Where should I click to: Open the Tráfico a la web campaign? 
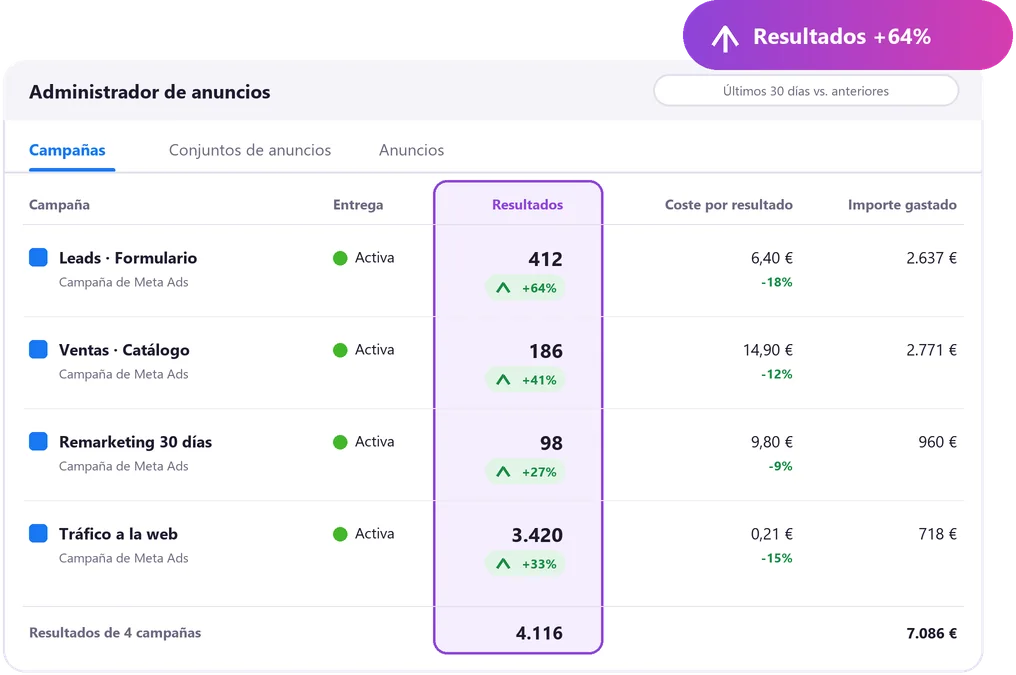[118, 534]
